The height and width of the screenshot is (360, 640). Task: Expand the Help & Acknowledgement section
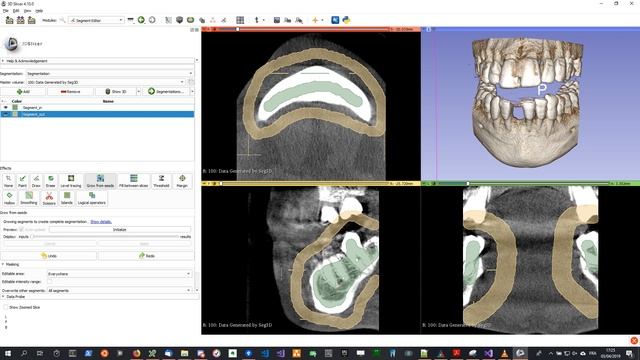[x=97, y=61]
